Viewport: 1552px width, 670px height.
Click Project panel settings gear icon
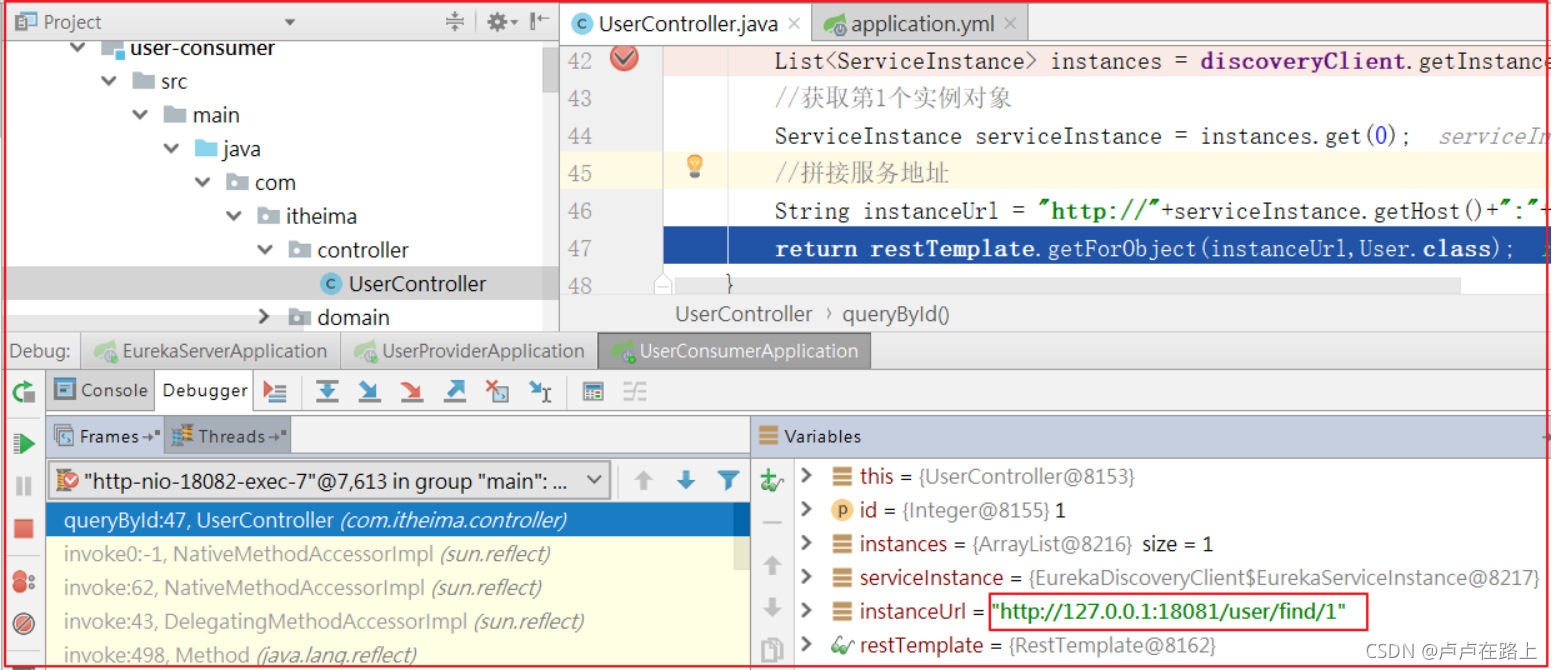point(496,21)
